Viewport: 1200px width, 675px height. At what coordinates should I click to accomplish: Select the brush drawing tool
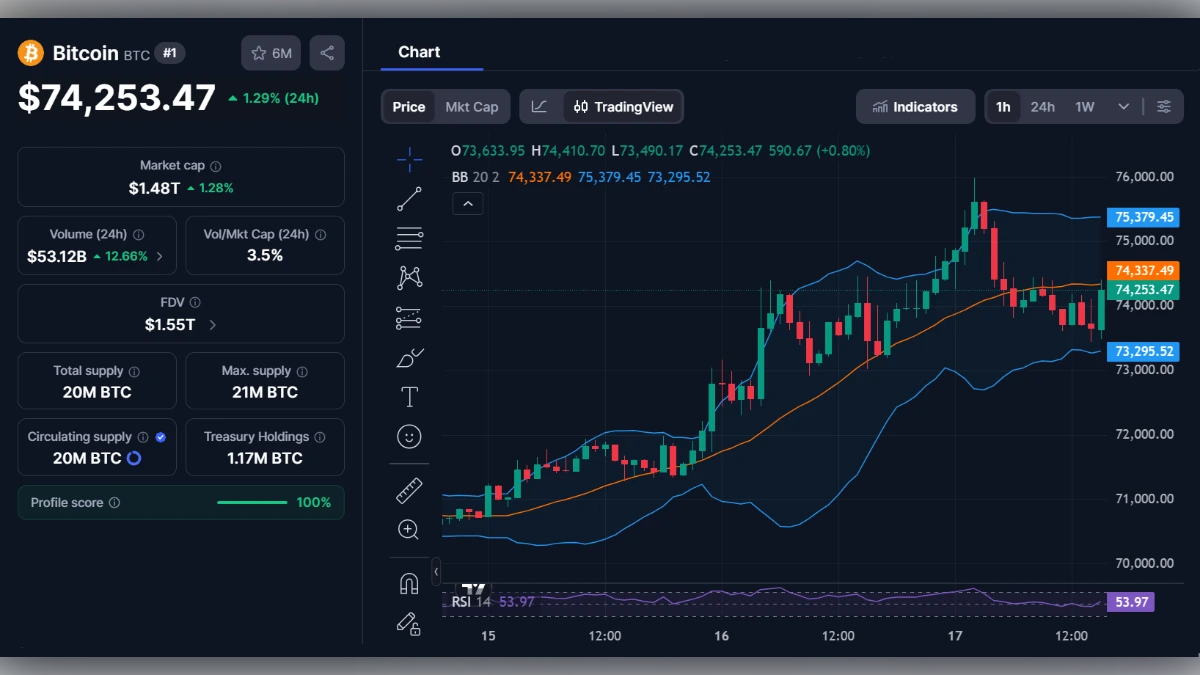pos(409,357)
